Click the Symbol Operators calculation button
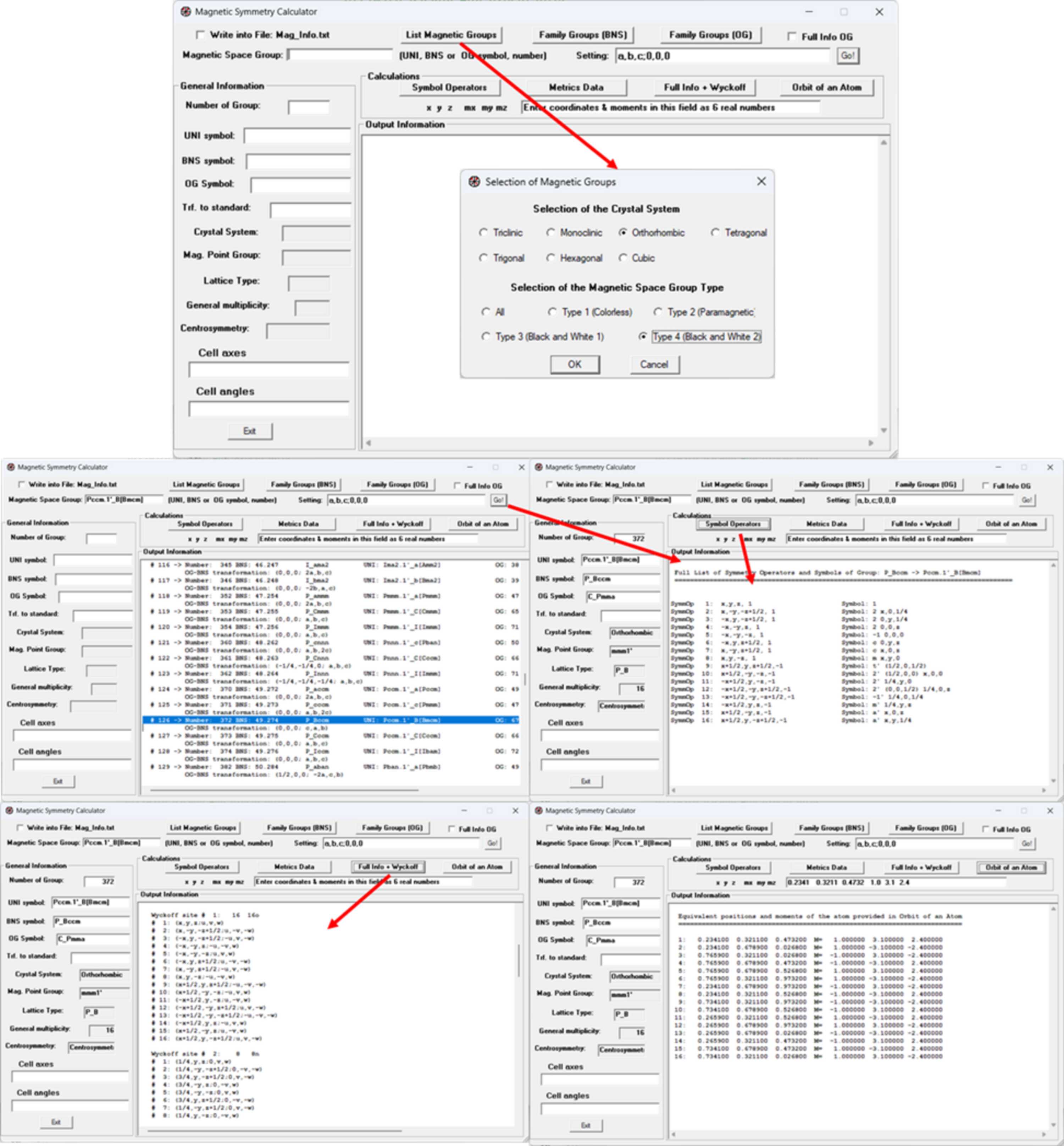 (449, 88)
